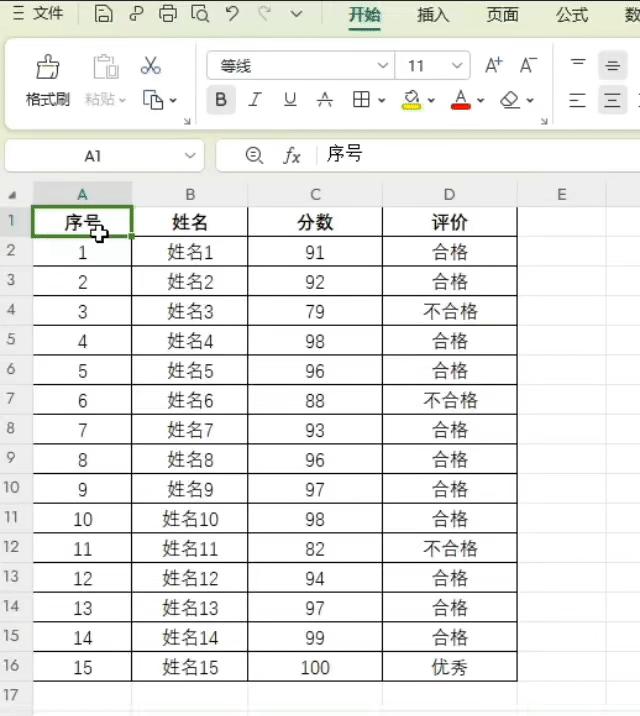Image resolution: width=640 pixels, height=716 pixels.
Task: Click the Copy icon
Action: point(153,100)
